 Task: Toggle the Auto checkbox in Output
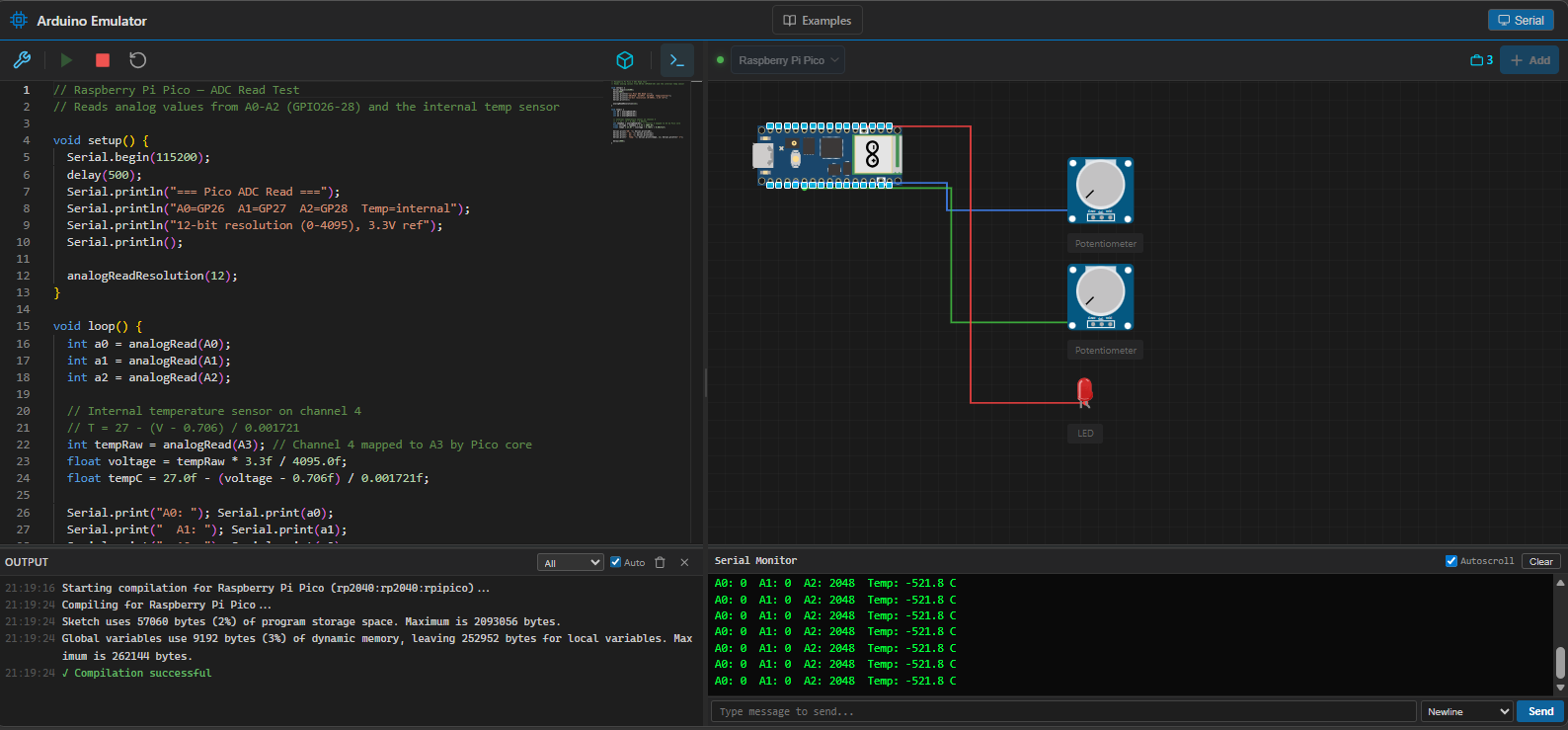(x=616, y=562)
